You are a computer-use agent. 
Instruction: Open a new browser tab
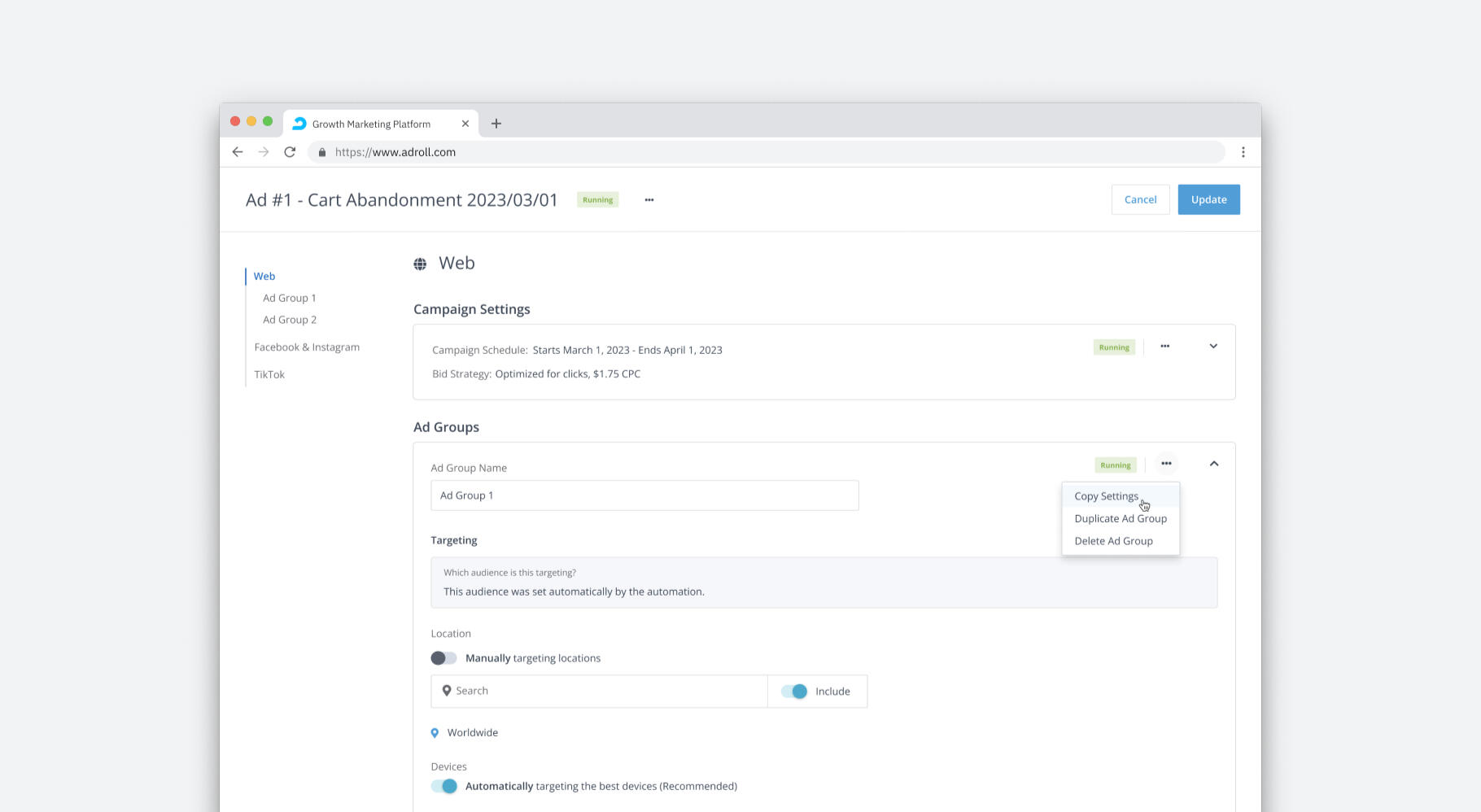click(496, 124)
